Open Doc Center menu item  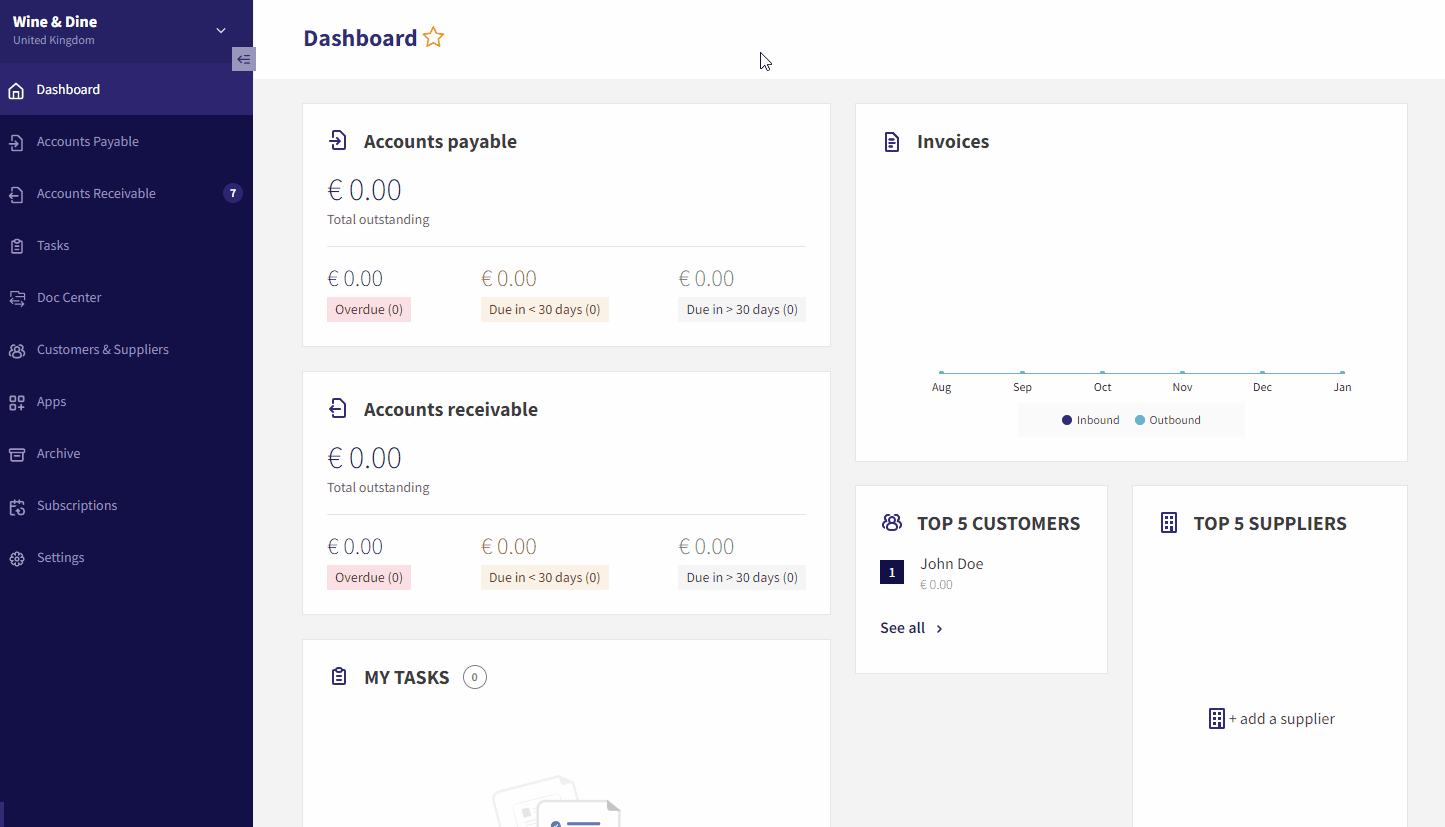coord(126,298)
